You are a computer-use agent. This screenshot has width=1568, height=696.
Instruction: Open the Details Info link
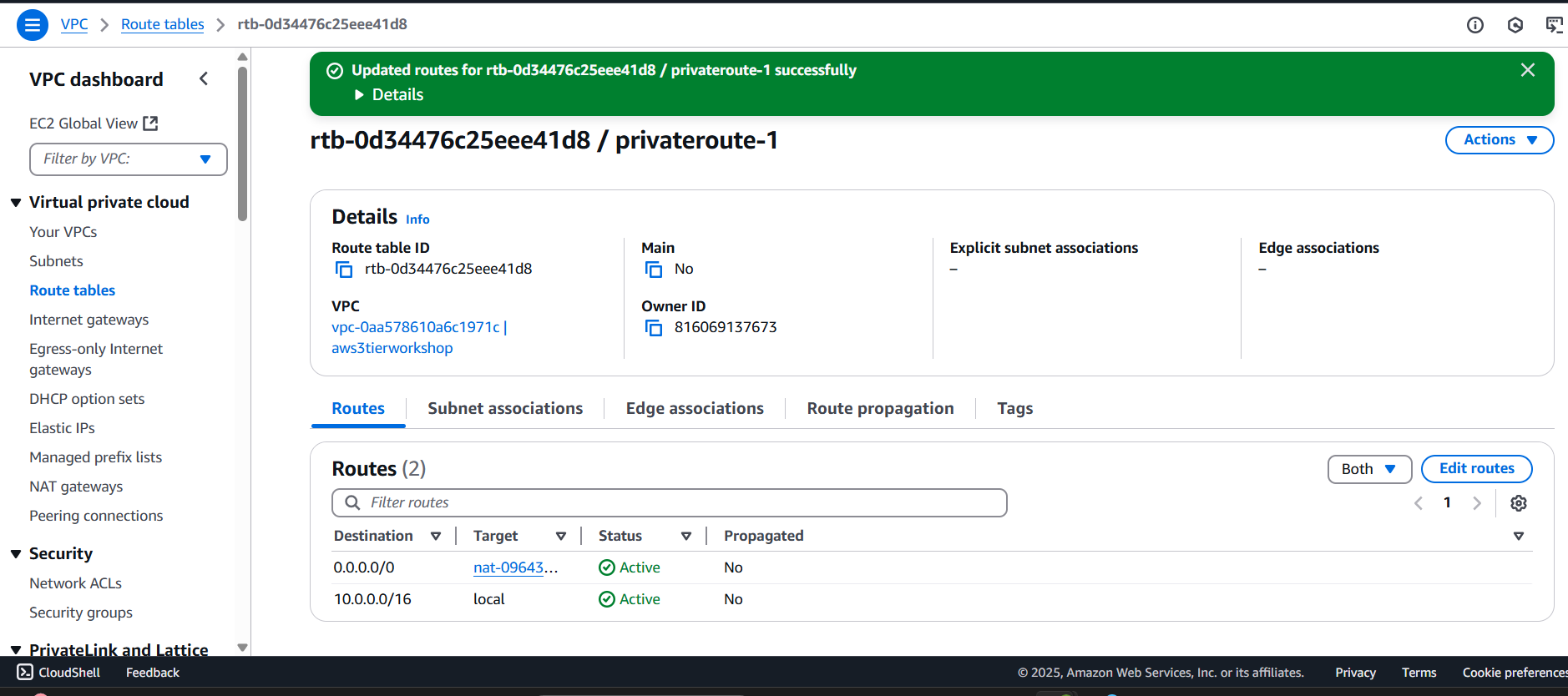417,219
